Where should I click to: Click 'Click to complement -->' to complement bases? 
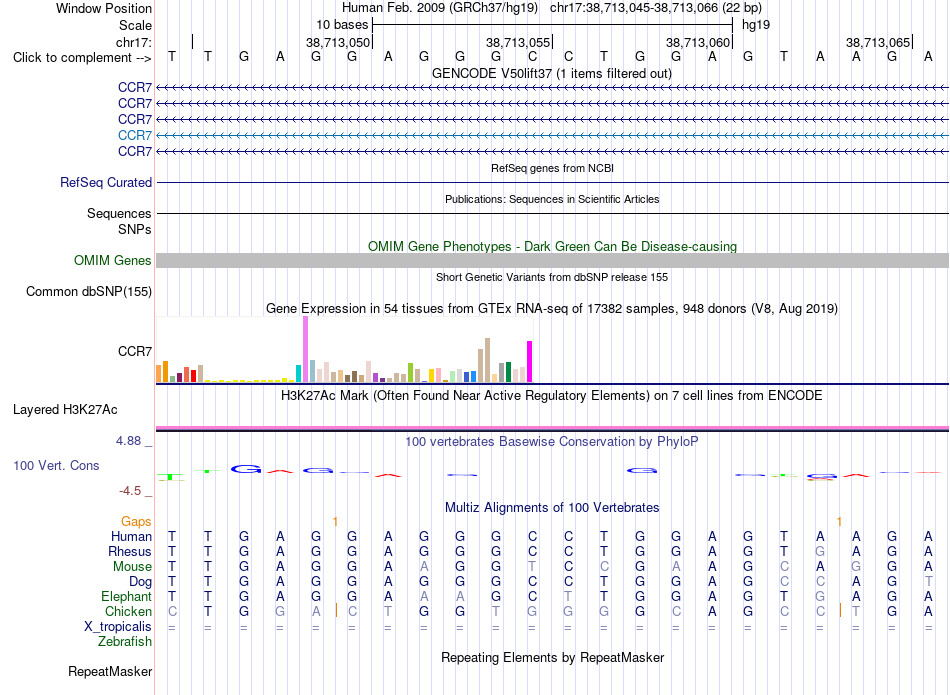pyautogui.click(x=82, y=58)
